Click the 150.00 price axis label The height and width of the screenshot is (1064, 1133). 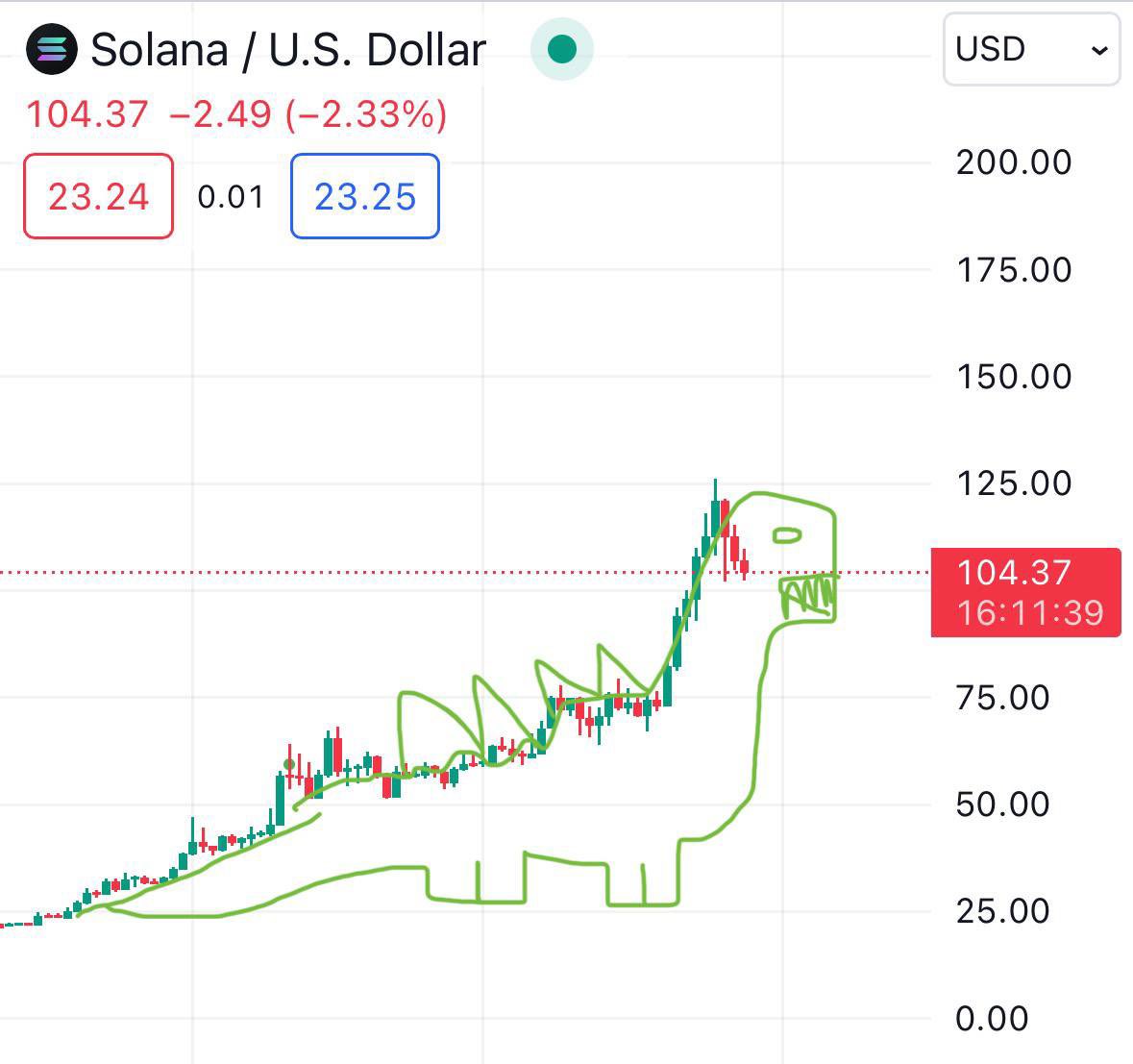click(x=1014, y=377)
